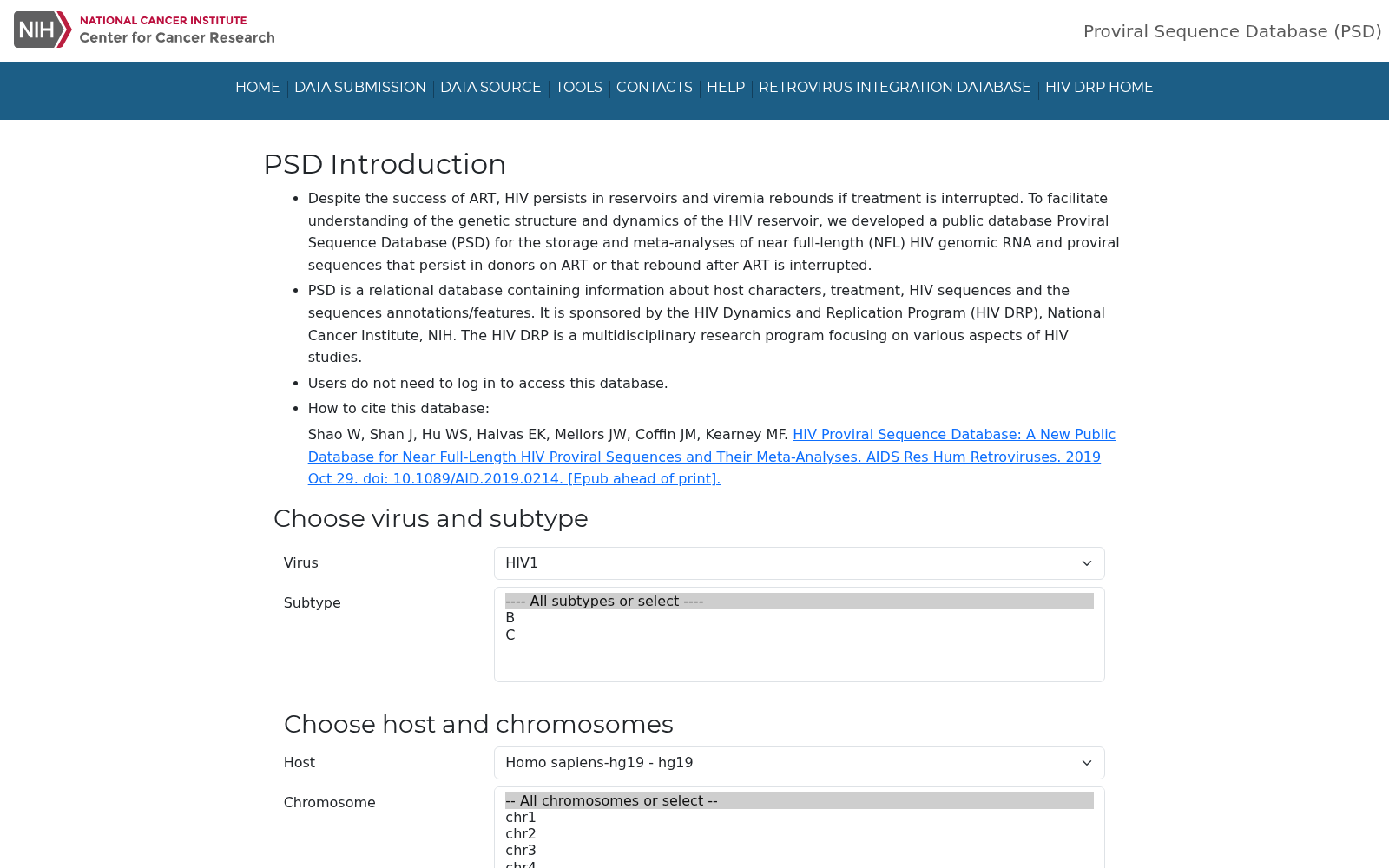Open the CONTACTS page
This screenshot has width=1389, height=868.
click(655, 88)
